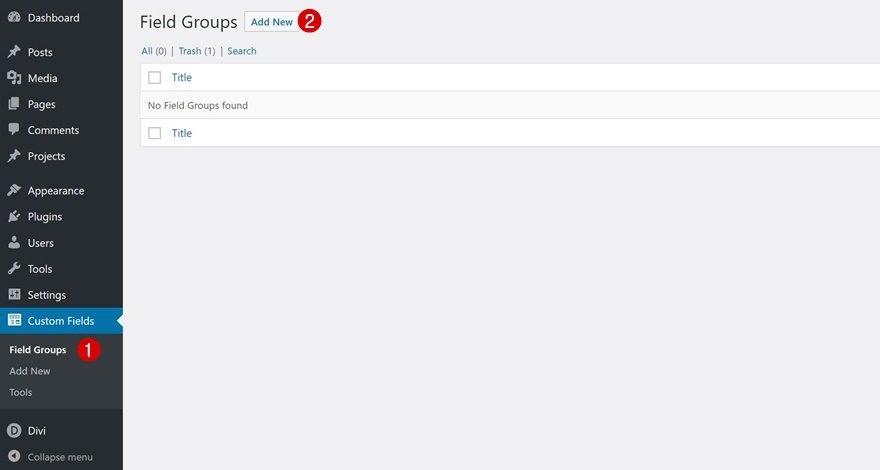Screen dimensions: 880x470
Task: Tick the select-all checkbox in the bottom Title footer
Action: pyautogui.click(x=154, y=133)
